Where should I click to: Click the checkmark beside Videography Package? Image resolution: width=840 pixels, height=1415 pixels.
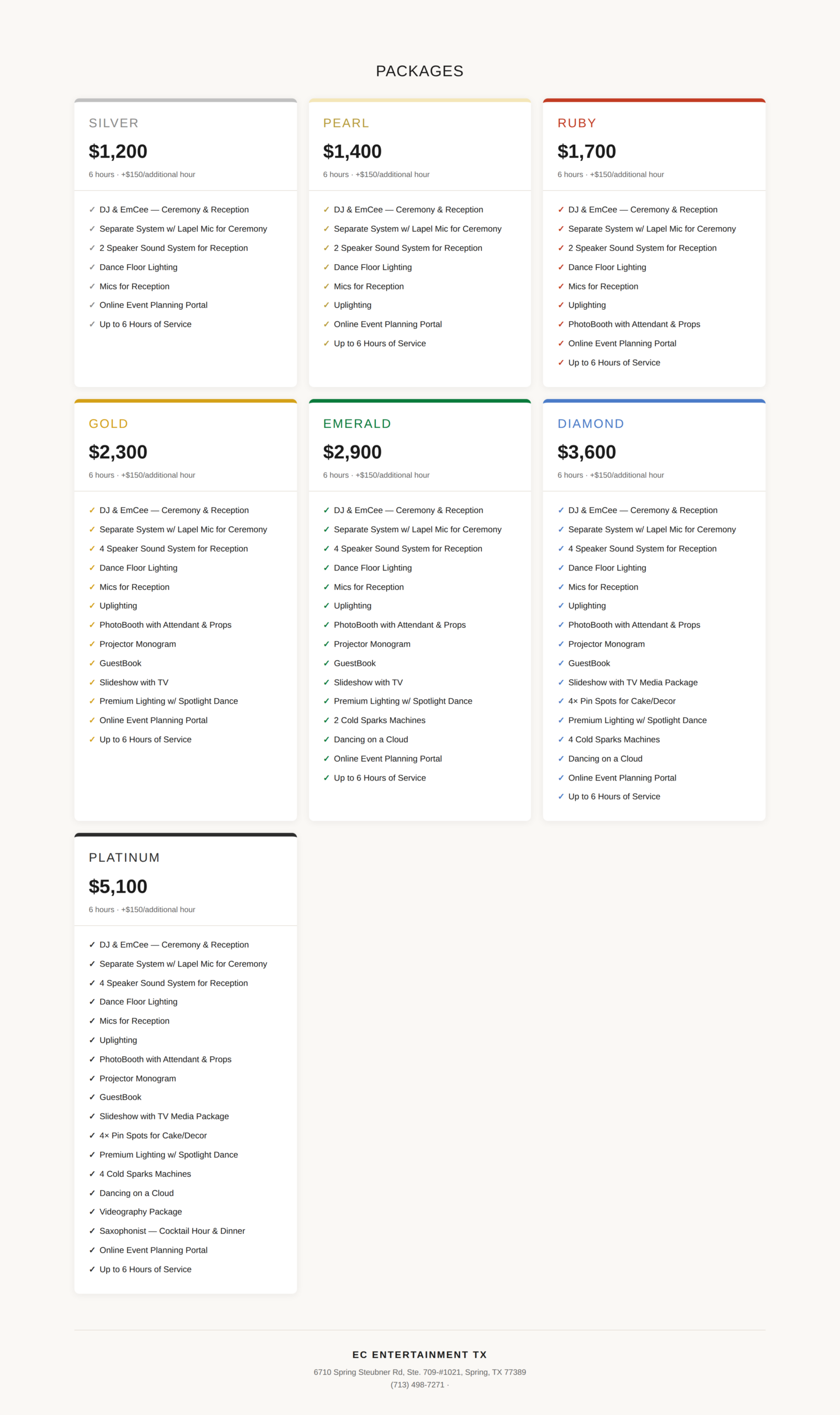point(92,1212)
